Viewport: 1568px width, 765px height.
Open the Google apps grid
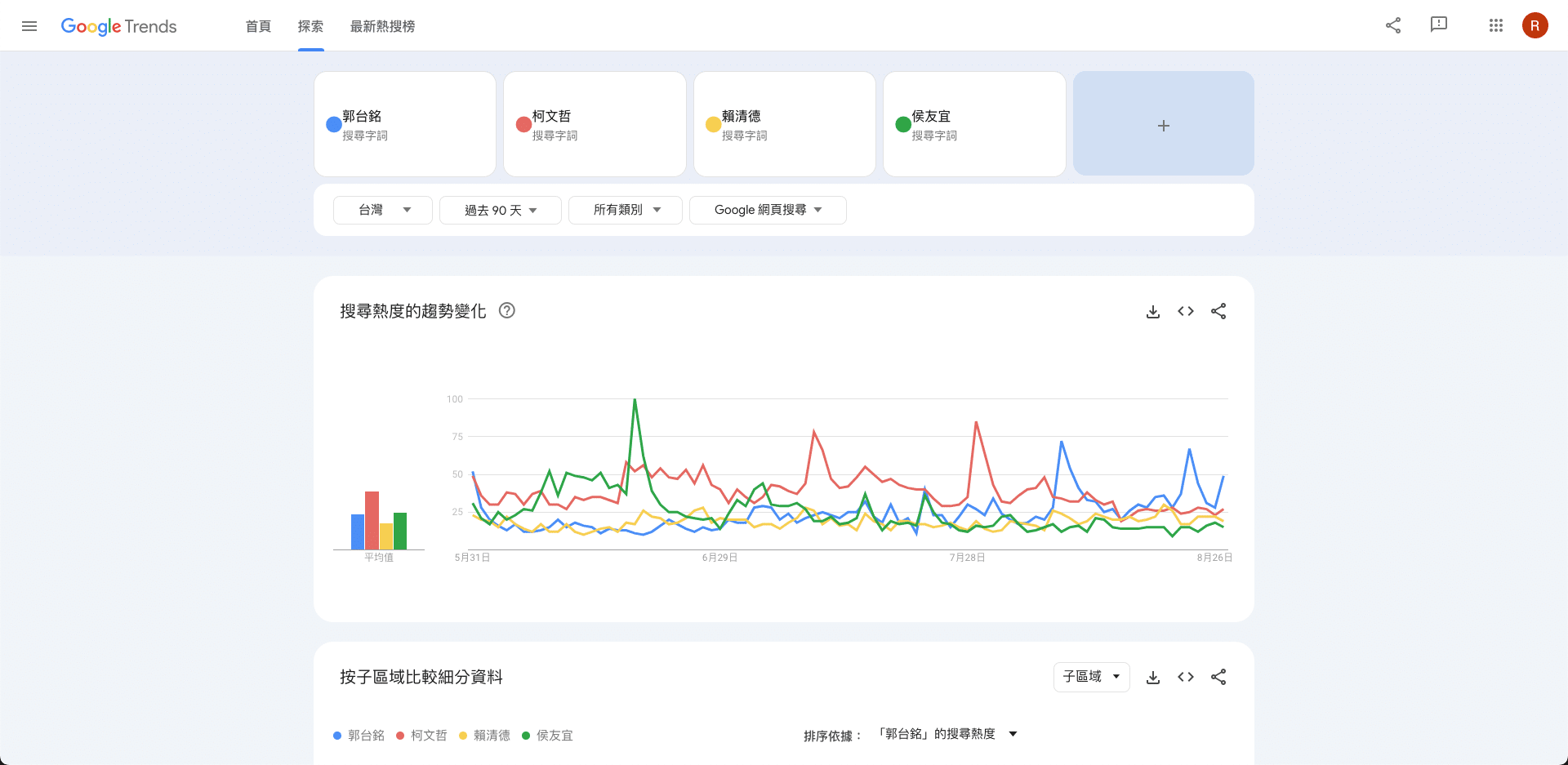pos(1496,25)
